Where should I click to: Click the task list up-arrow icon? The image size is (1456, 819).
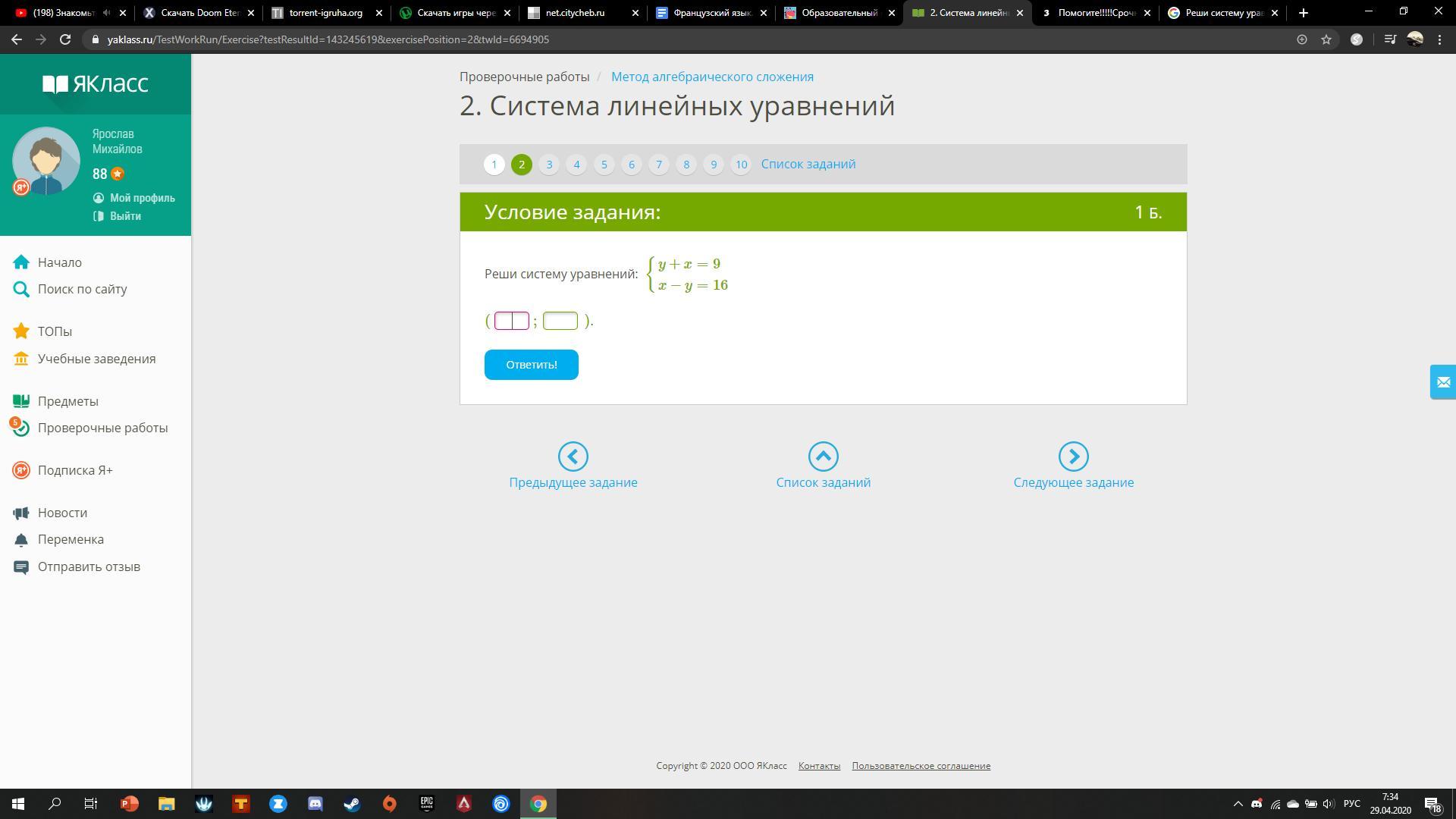pyautogui.click(x=823, y=457)
